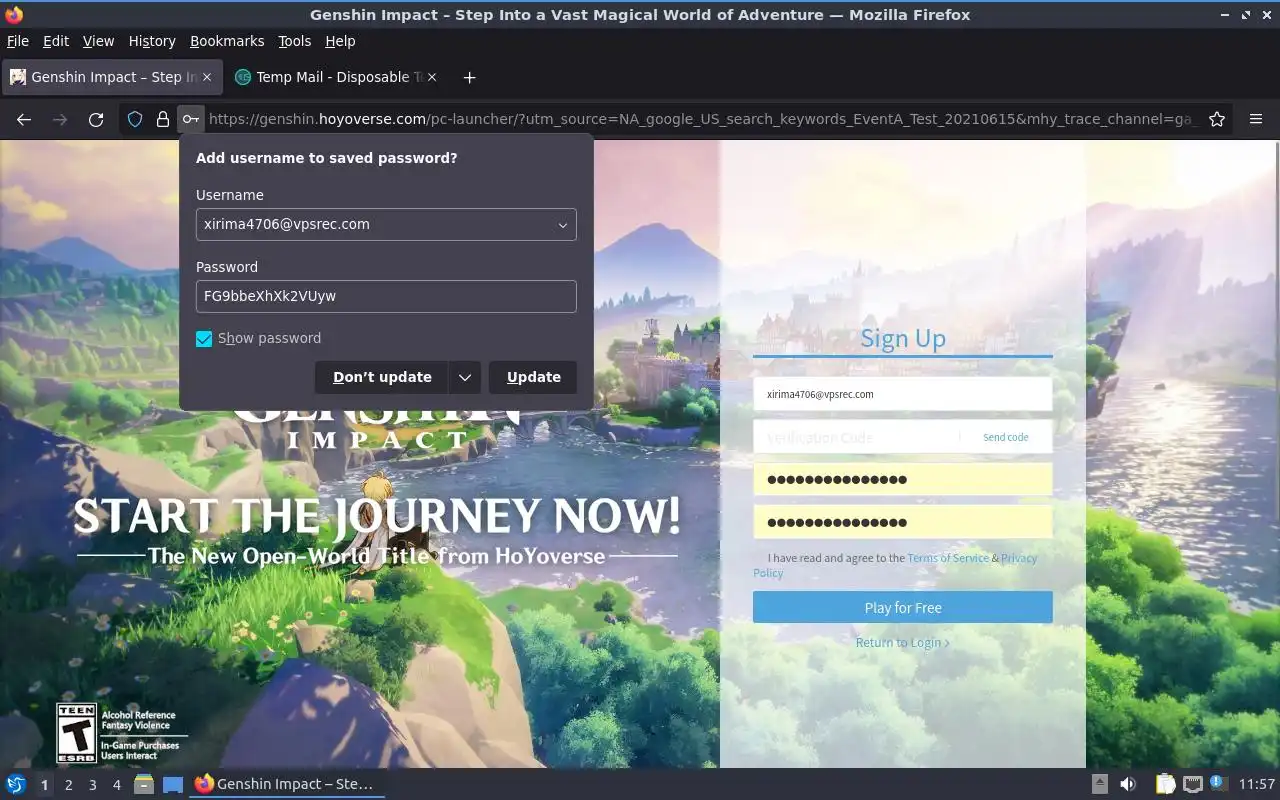Open a new tab with the plus button

[469, 77]
